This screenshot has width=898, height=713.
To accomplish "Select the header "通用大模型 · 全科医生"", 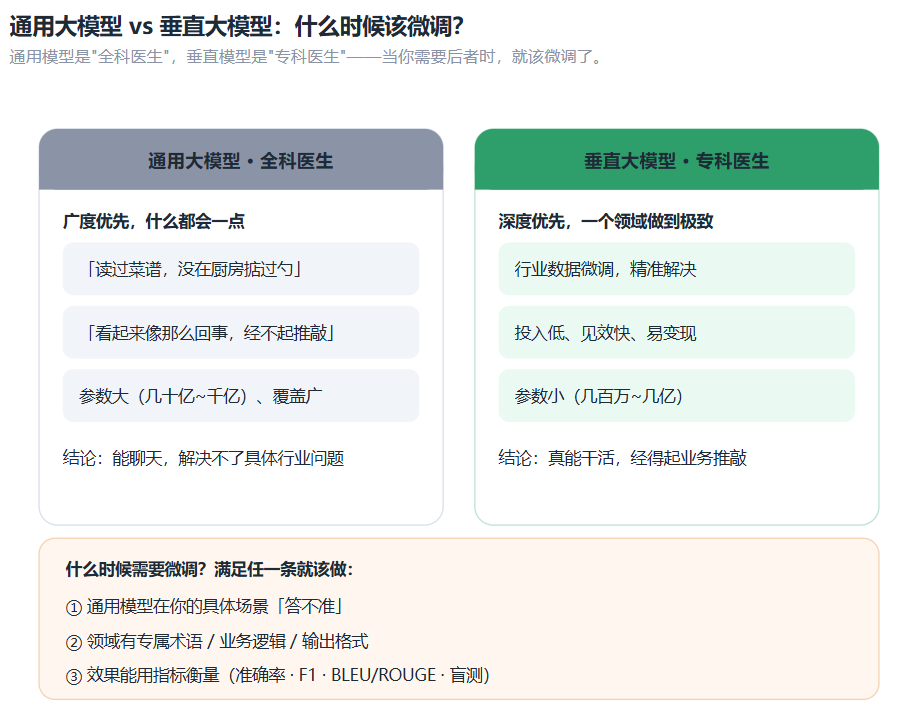I will click(x=241, y=160).
